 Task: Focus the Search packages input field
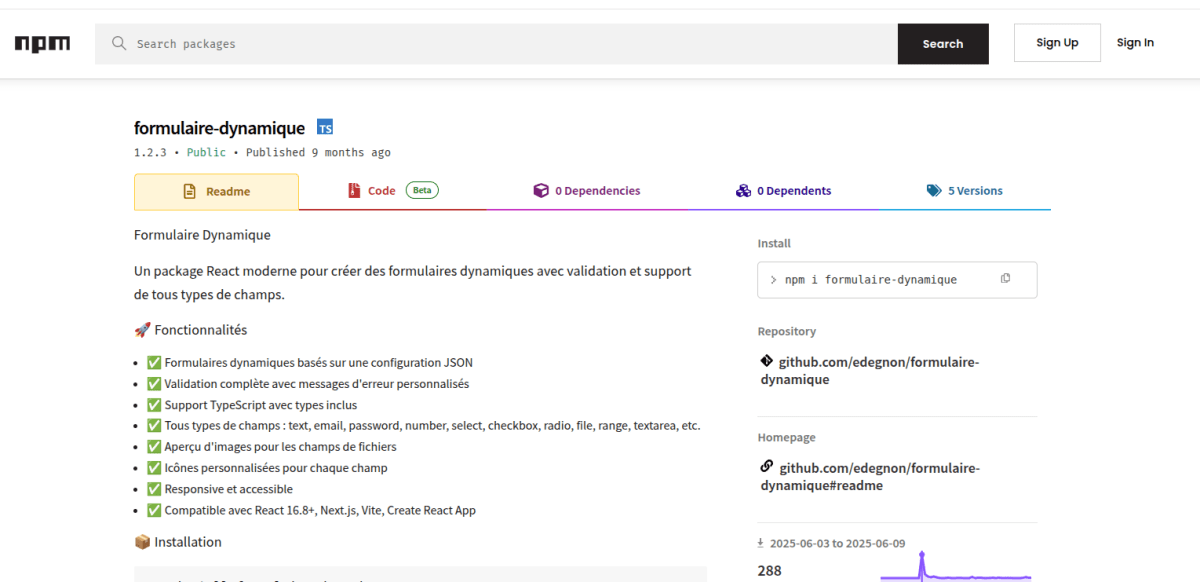[496, 44]
